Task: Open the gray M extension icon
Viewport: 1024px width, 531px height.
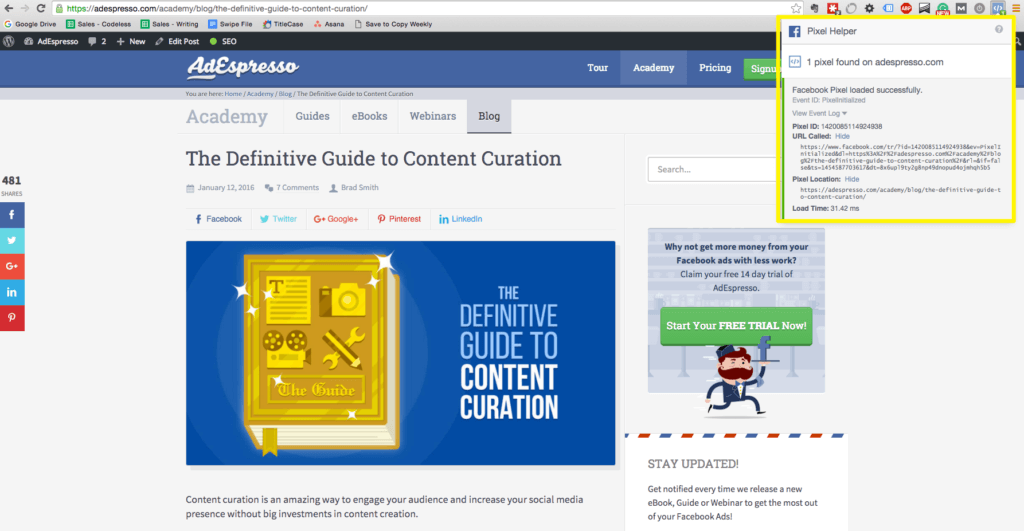Action: point(961,8)
